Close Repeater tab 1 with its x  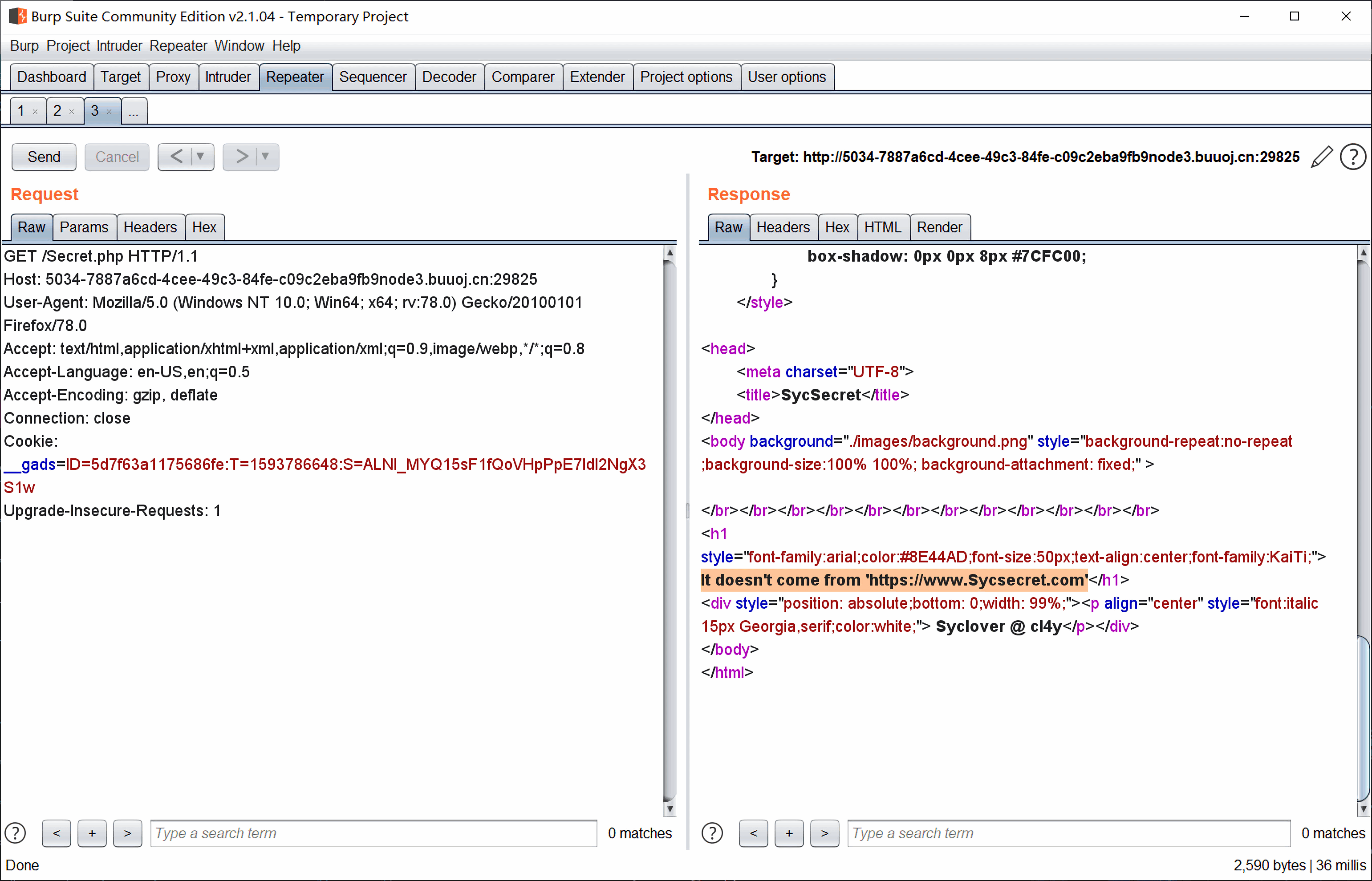[36, 112]
